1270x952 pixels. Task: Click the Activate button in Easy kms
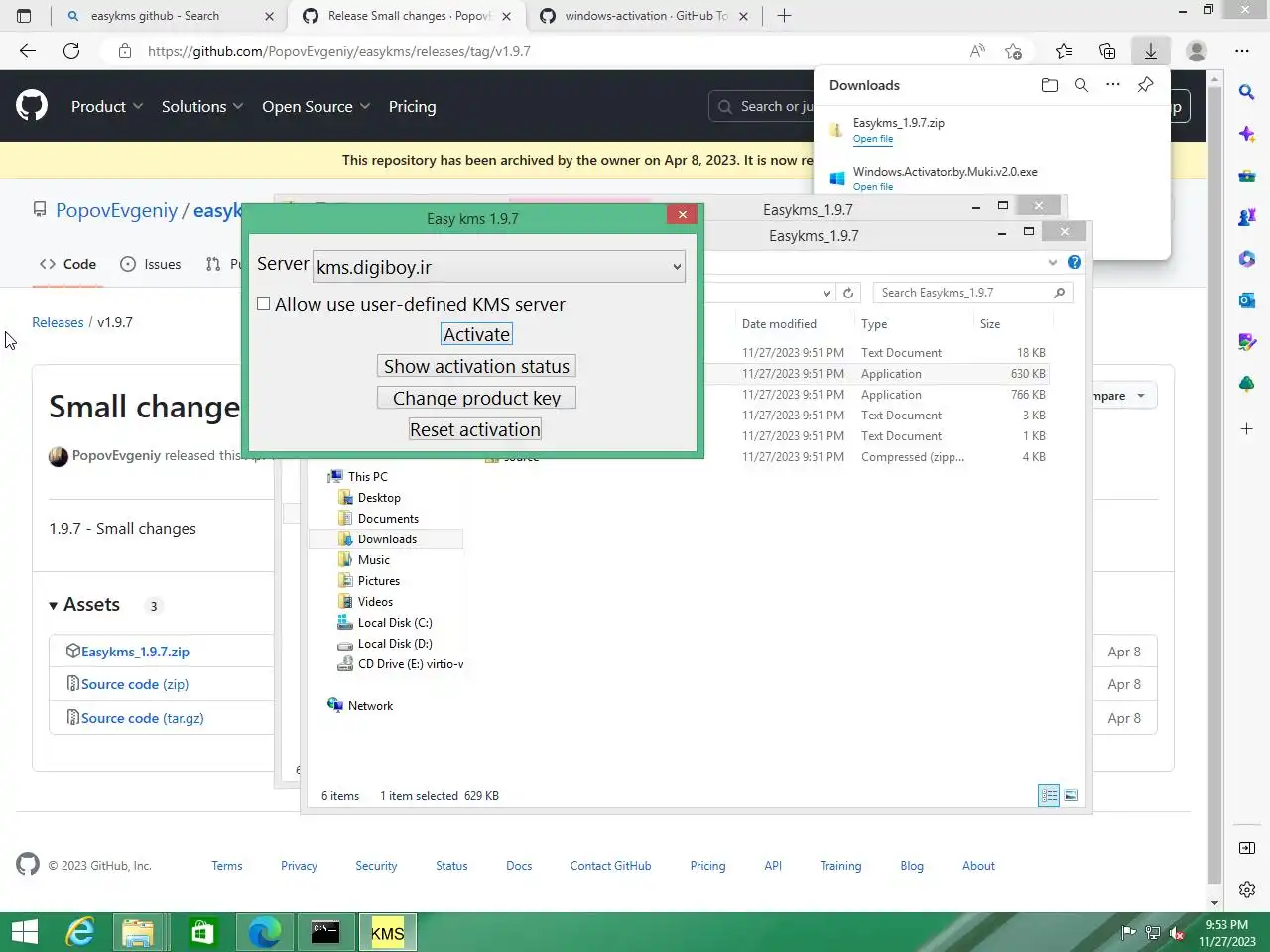(476, 335)
